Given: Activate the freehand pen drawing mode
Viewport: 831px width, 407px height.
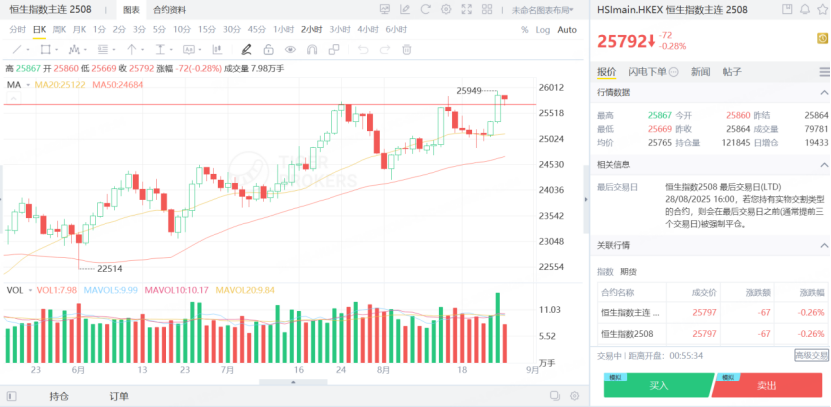Looking at the screenshot, I should tap(246, 50).
